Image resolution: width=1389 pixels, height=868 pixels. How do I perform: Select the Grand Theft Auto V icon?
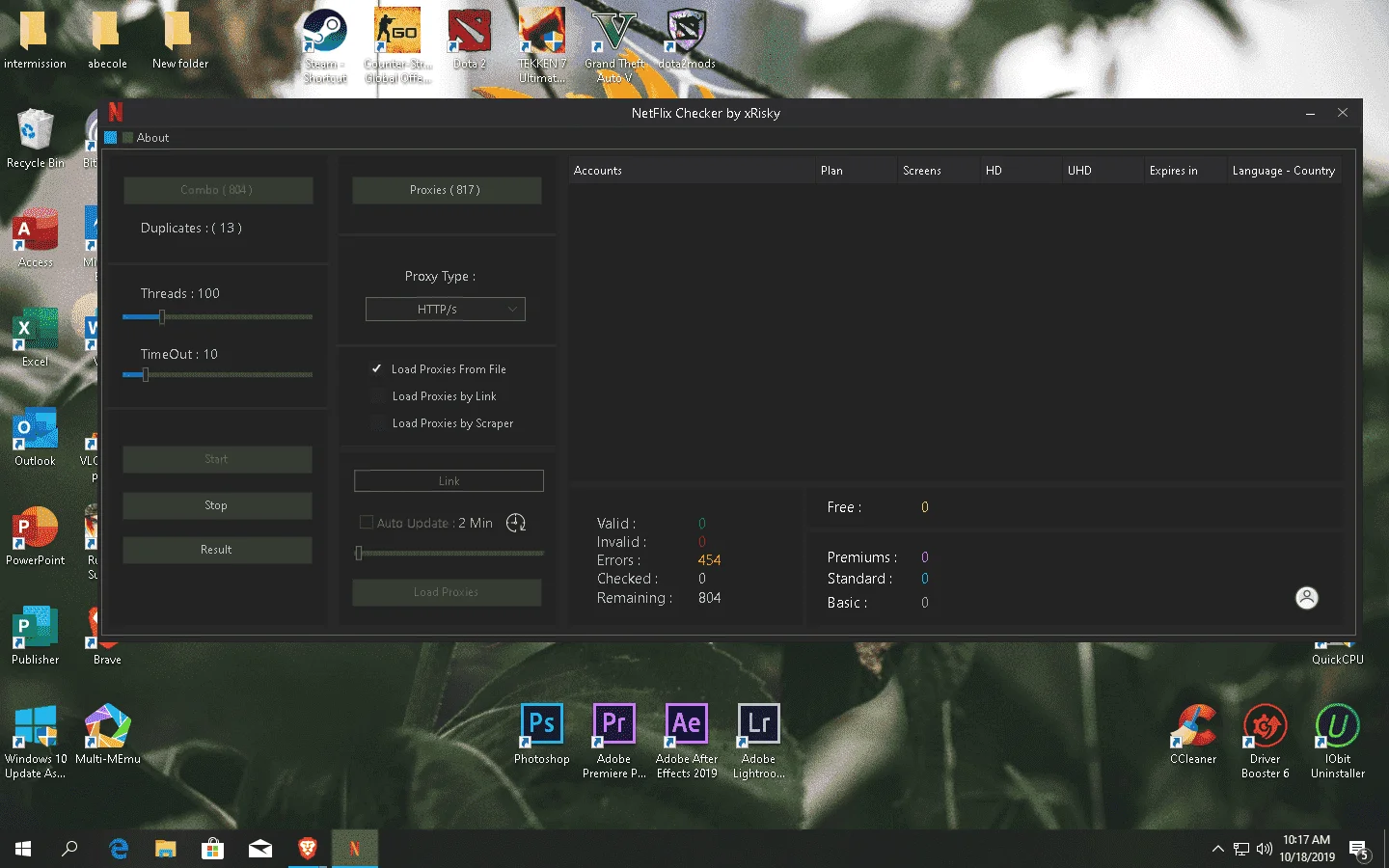614,46
